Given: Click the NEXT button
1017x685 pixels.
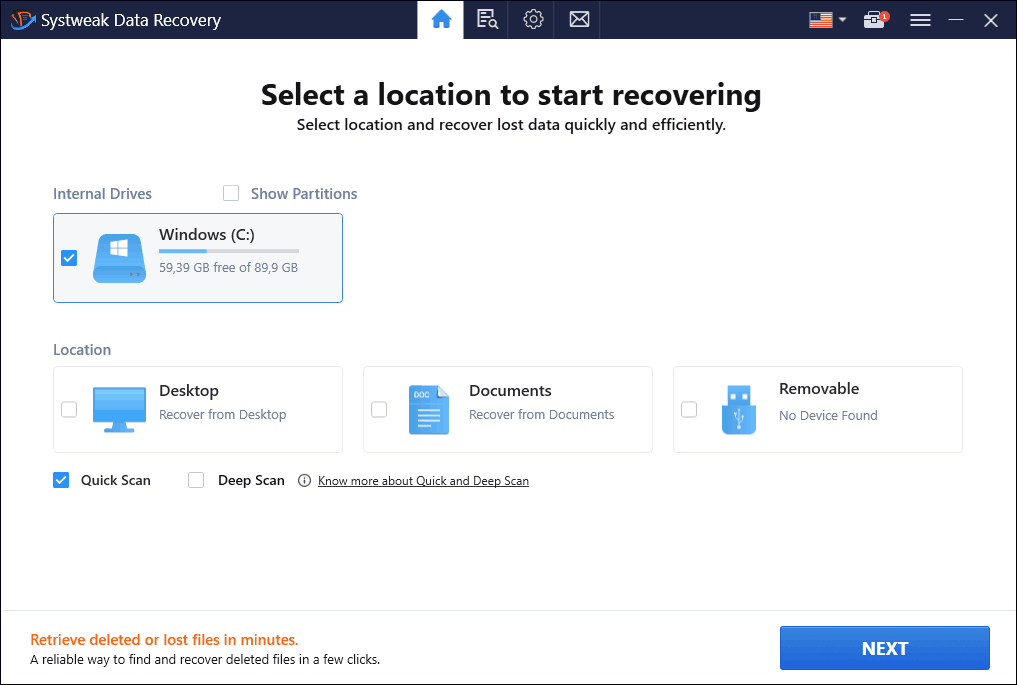Looking at the screenshot, I should pos(885,648).
